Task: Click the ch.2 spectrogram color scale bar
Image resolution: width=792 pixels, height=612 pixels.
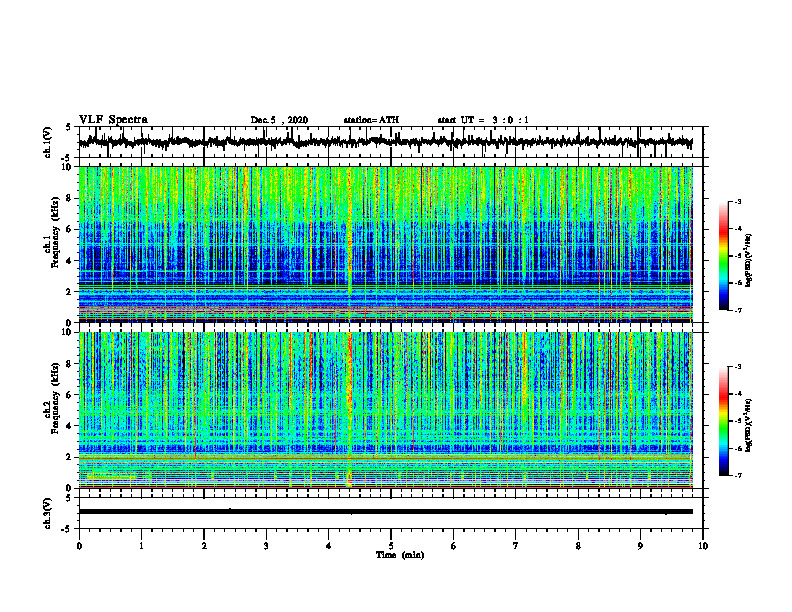Action: tap(724, 421)
